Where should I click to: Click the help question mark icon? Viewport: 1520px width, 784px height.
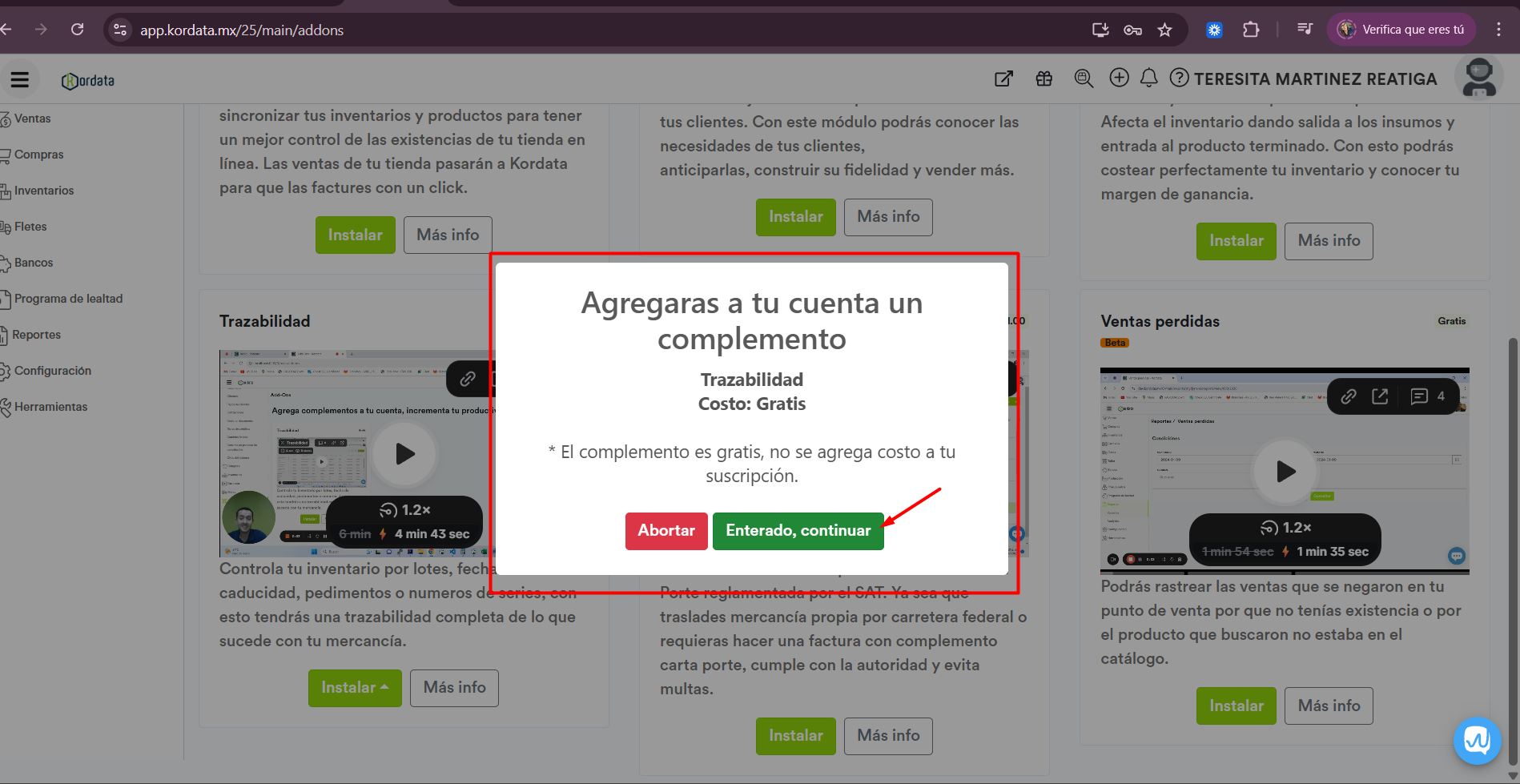click(x=1179, y=78)
